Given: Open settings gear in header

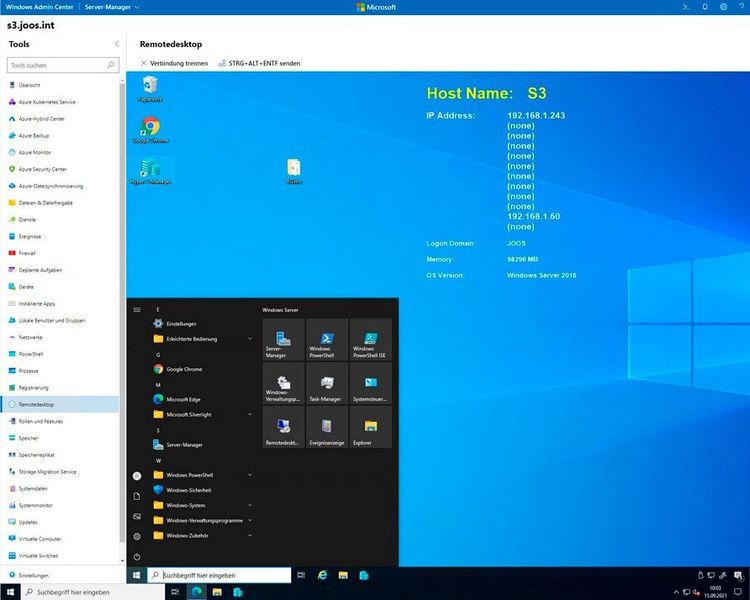Looking at the screenshot, I should click(723, 7).
